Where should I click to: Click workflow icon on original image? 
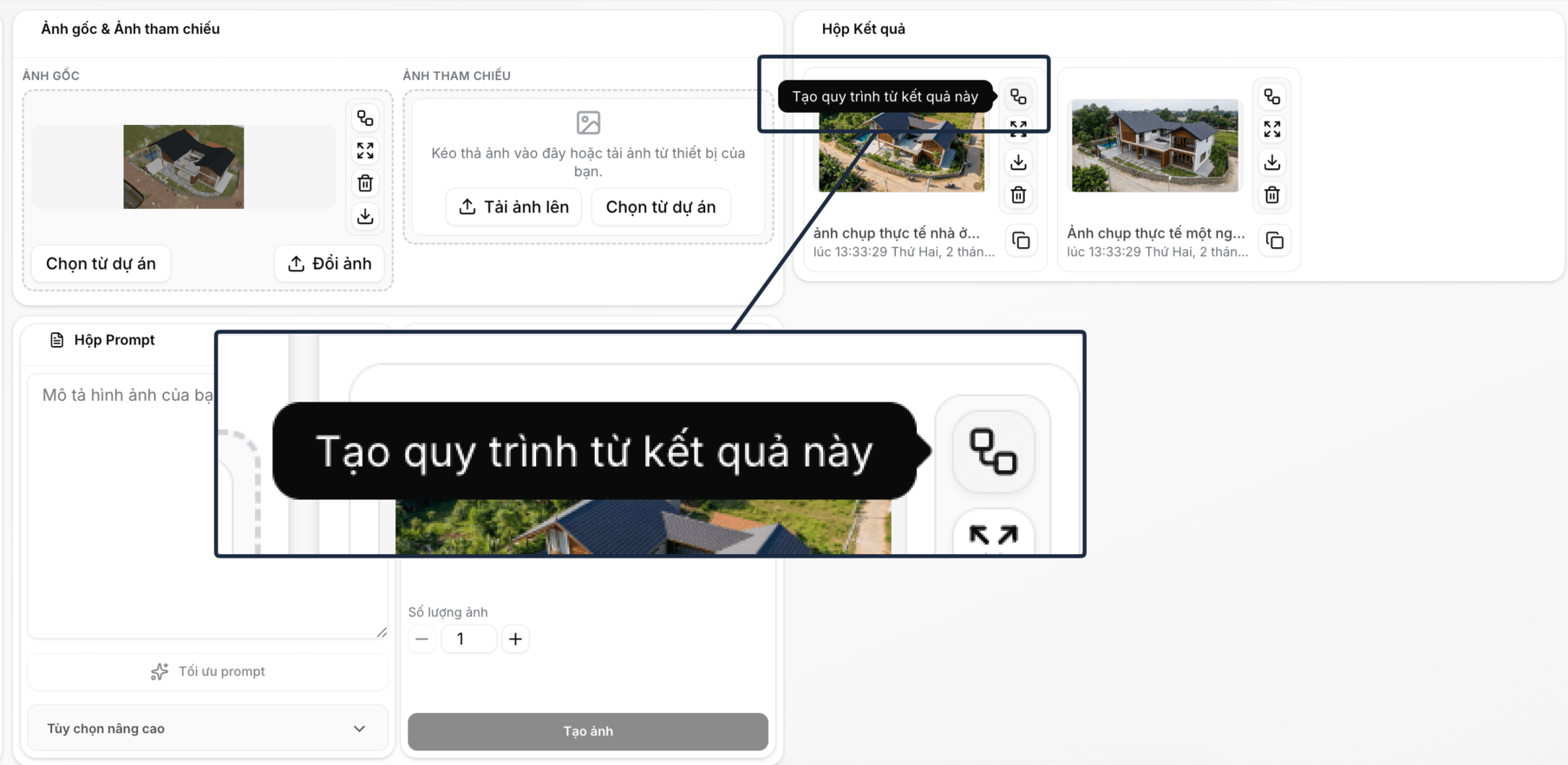click(x=365, y=118)
